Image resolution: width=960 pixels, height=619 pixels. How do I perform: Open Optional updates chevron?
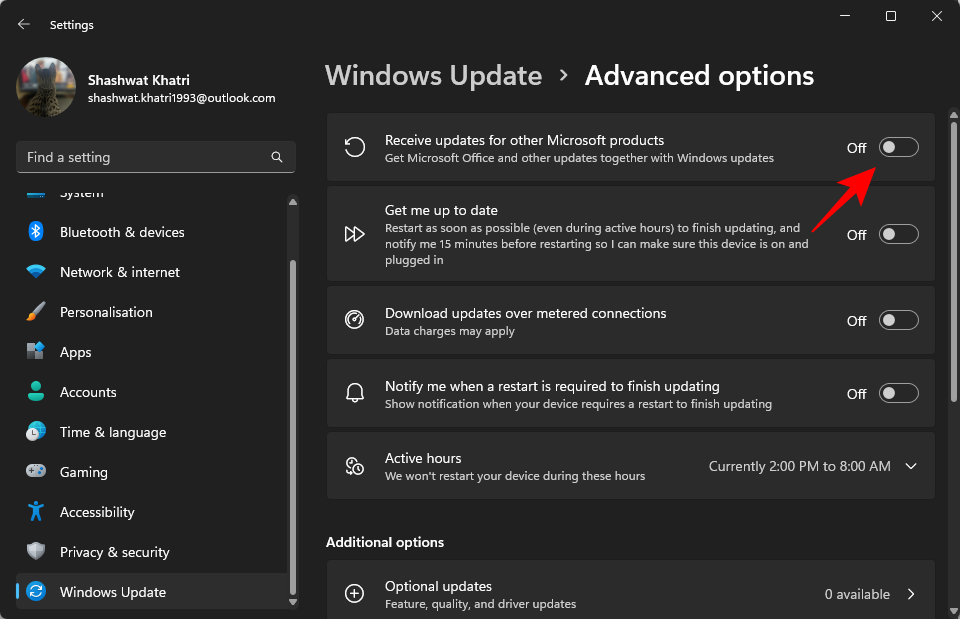910,594
